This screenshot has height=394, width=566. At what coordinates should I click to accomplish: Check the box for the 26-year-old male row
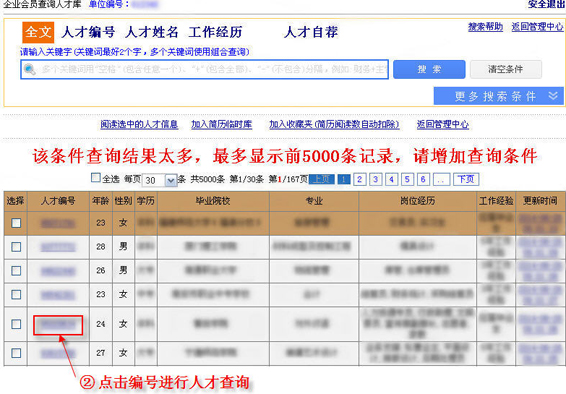pyautogui.click(x=16, y=271)
